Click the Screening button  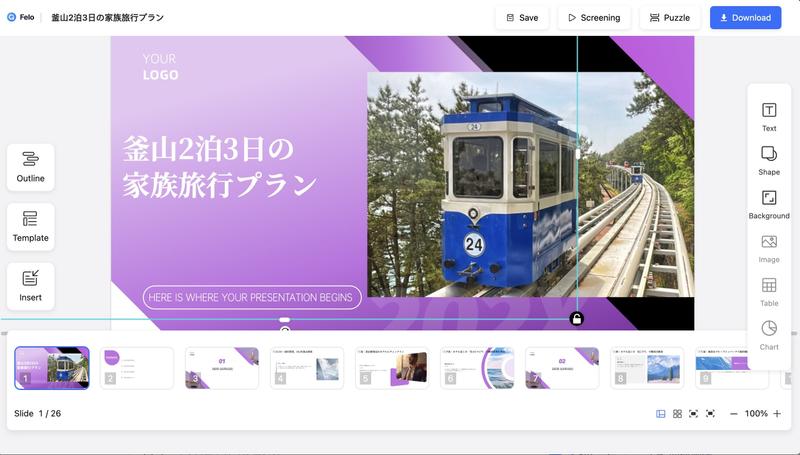click(x=594, y=18)
